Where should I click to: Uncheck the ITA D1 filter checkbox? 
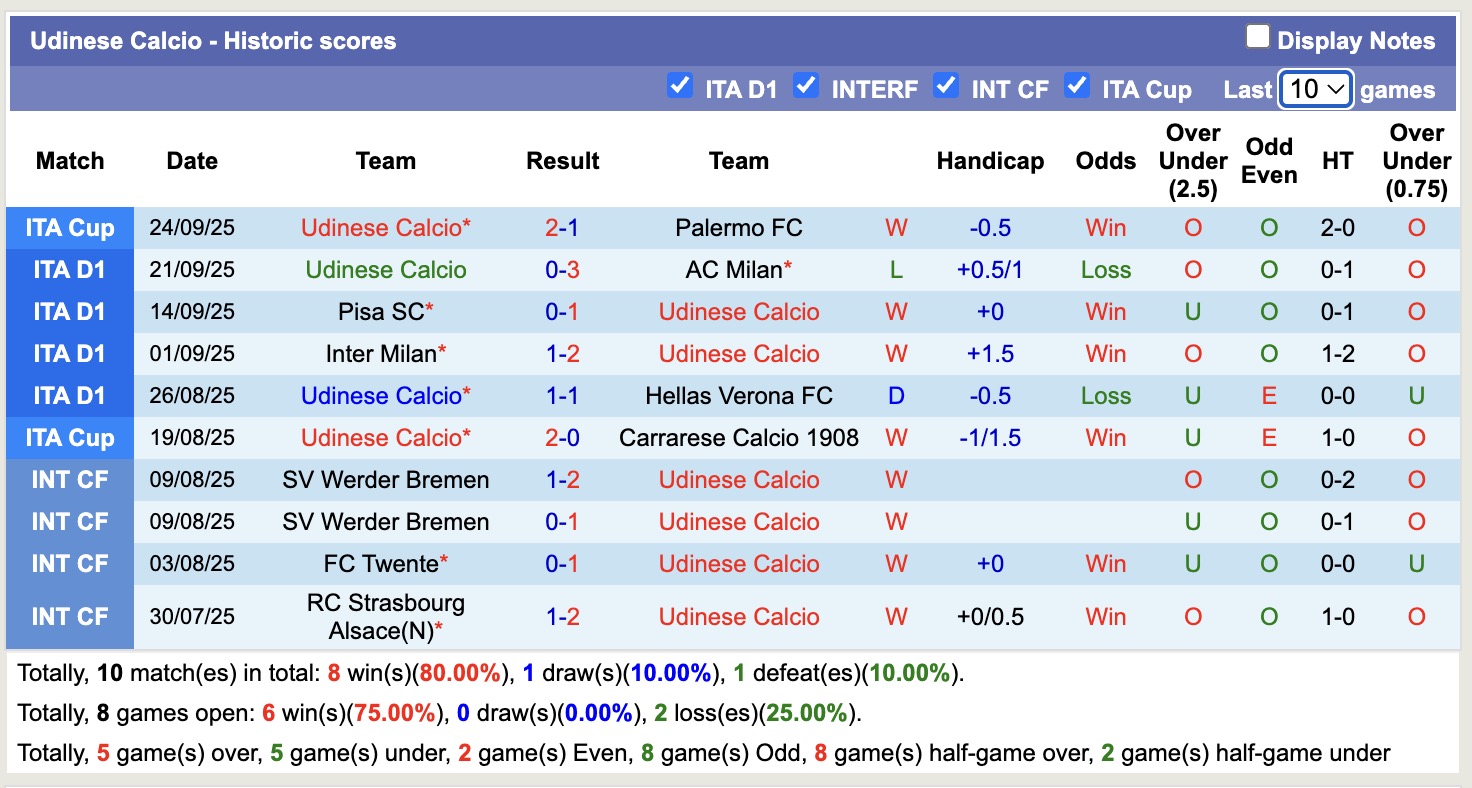(x=680, y=86)
